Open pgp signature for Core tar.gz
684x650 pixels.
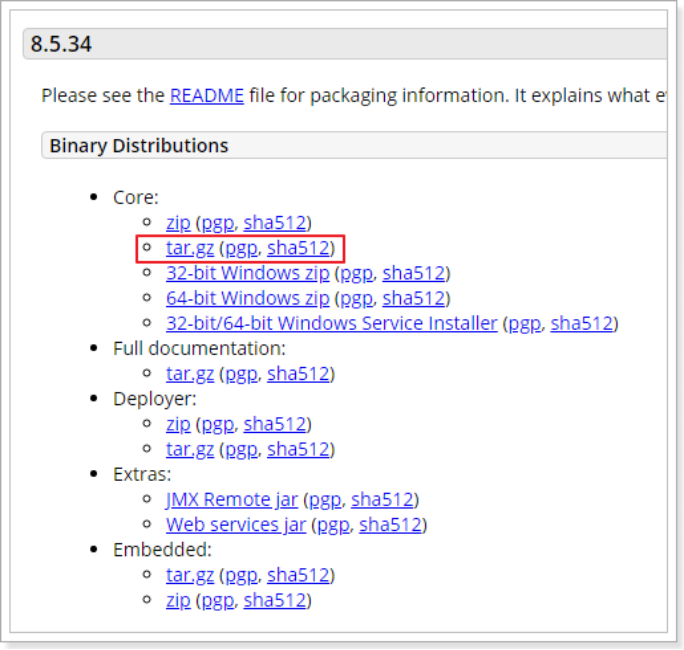(x=242, y=249)
